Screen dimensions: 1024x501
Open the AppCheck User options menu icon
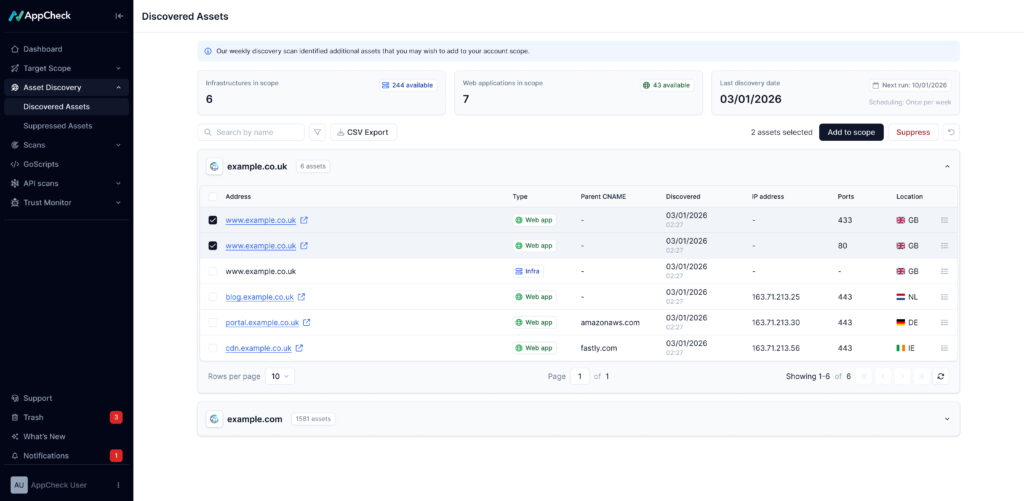(118, 485)
